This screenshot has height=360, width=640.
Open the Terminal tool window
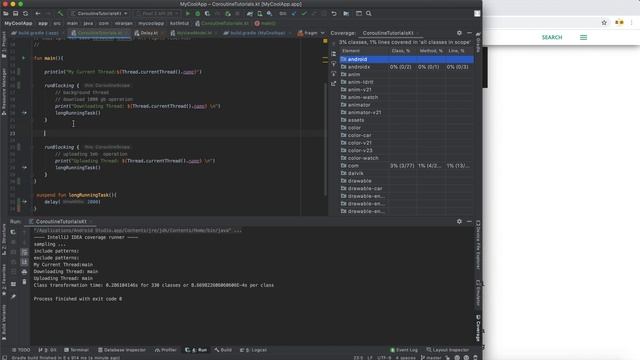point(76,350)
